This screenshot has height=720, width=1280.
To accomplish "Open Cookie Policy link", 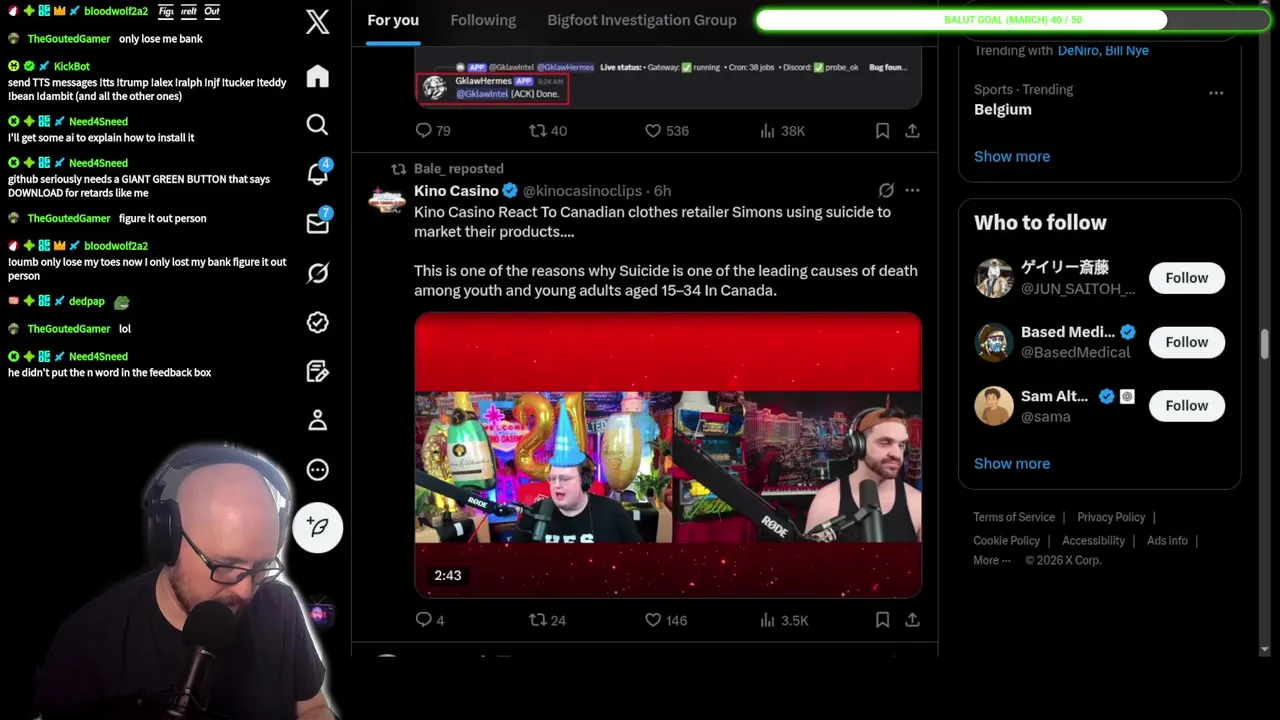I will [1006, 540].
